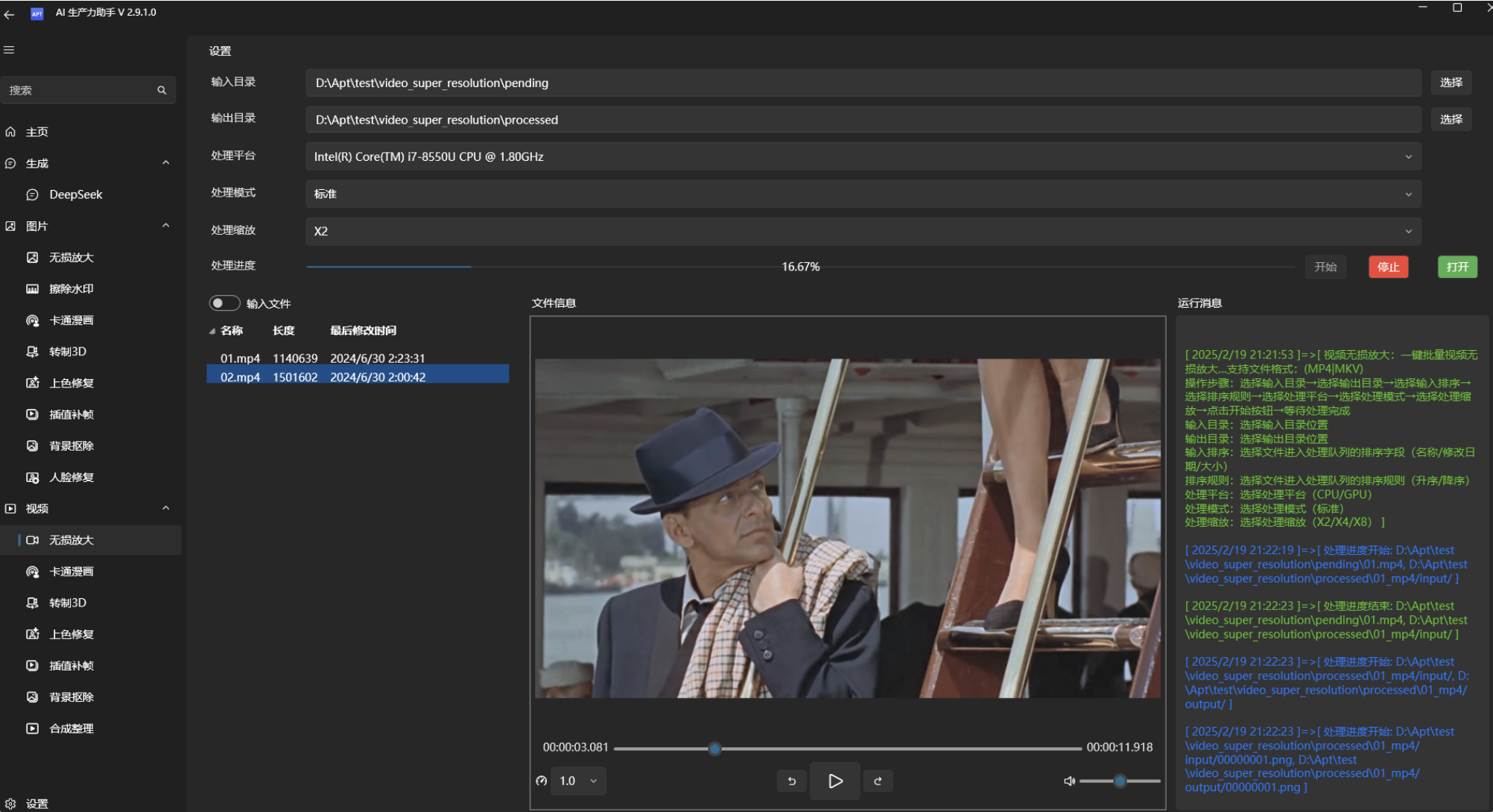Viewport: 1493px width, 812px height.
Task: Click the speaker mute icon
Action: (x=1069, y=781)
